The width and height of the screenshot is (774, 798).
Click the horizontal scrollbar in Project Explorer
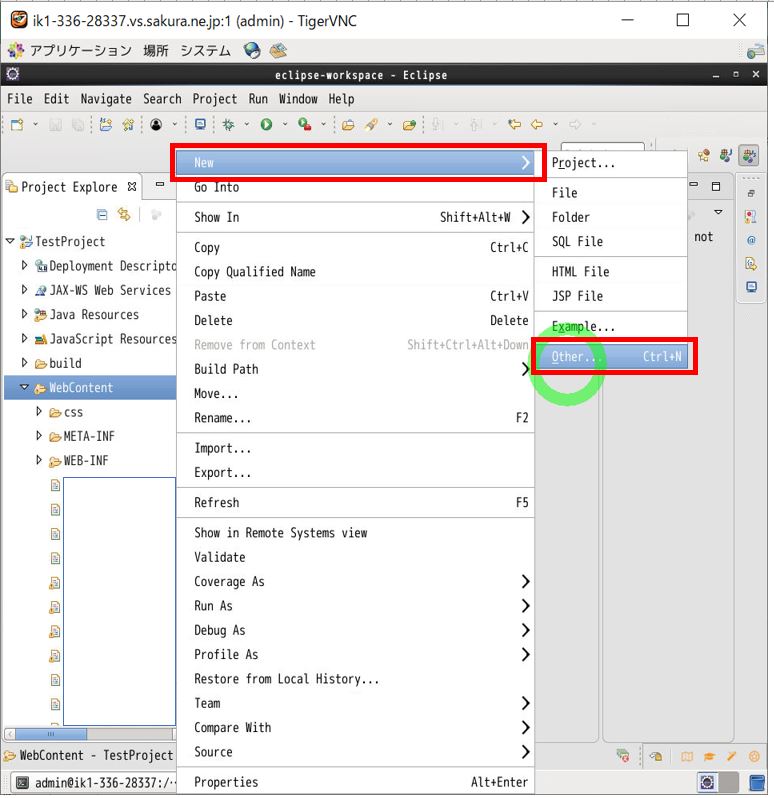pyautogui.click(x=90, y=734)
